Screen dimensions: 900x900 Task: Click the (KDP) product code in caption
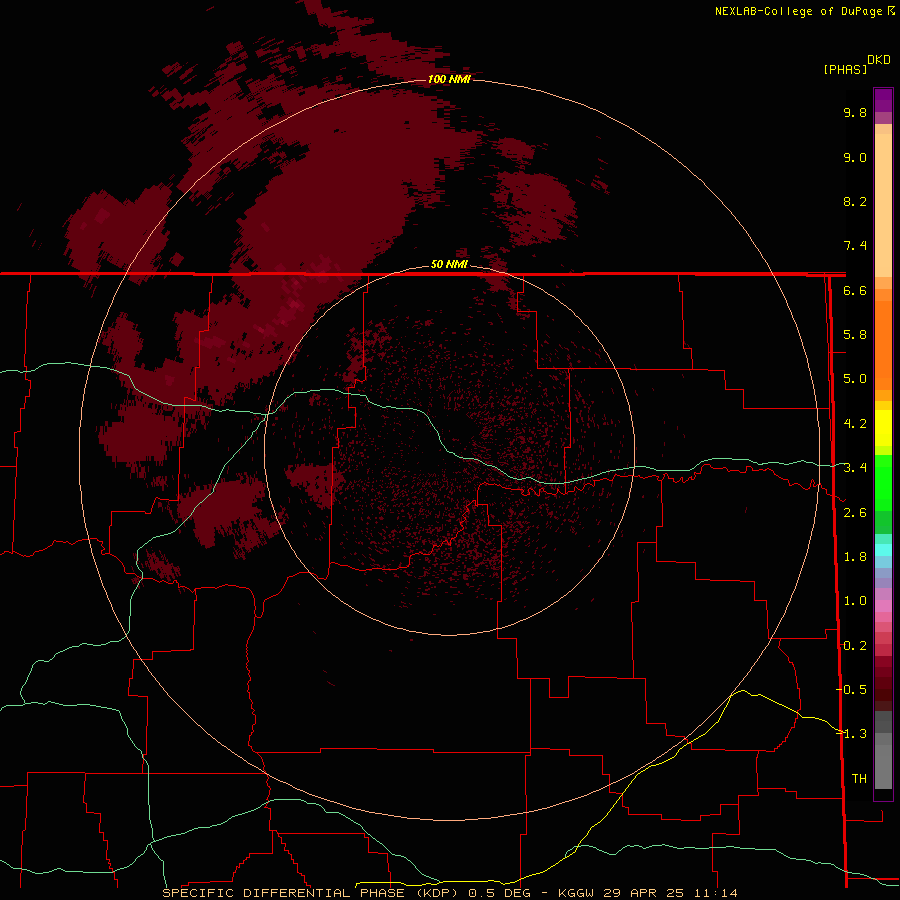[437, 893]
